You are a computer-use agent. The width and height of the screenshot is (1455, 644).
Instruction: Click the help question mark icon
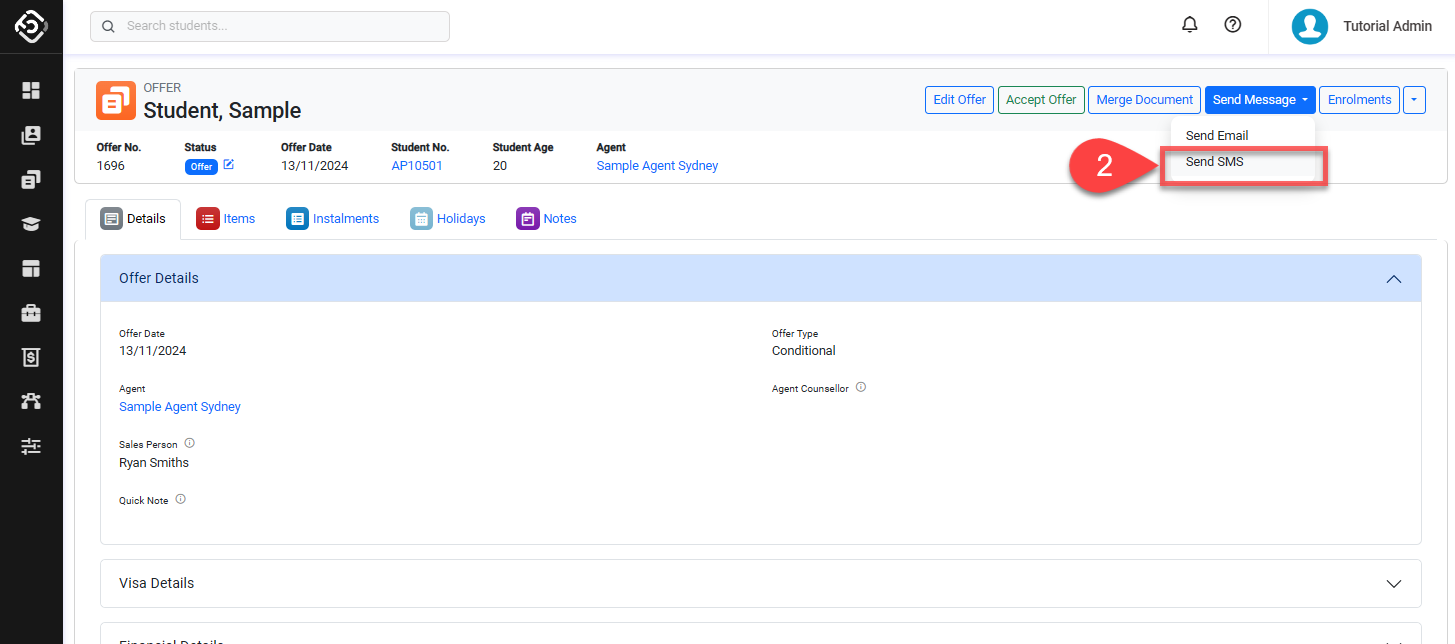(1232, 25)
